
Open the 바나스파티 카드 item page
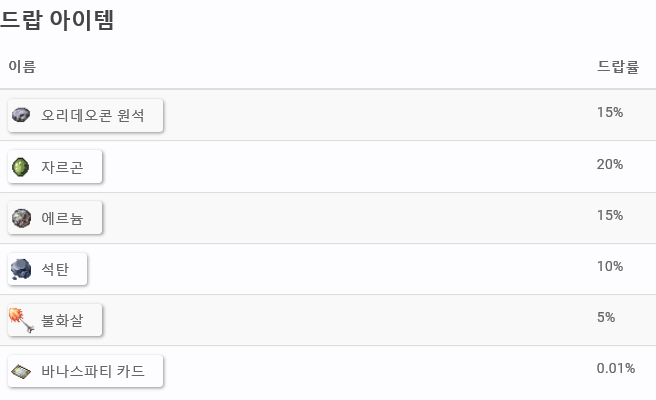click(85, 371)
